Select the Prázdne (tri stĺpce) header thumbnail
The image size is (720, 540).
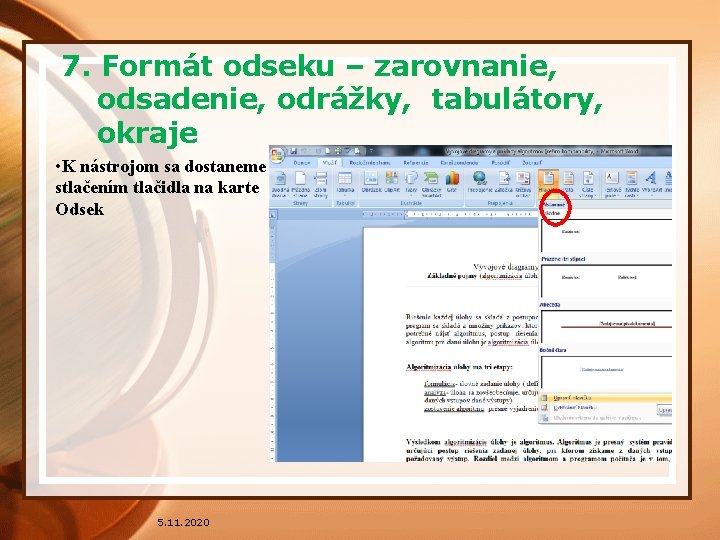tap(606, 281)
